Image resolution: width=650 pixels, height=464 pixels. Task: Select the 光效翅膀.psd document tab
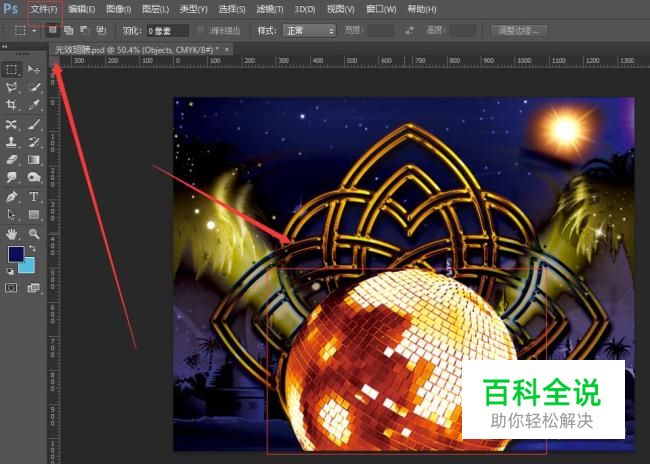(x=137, y=50)
